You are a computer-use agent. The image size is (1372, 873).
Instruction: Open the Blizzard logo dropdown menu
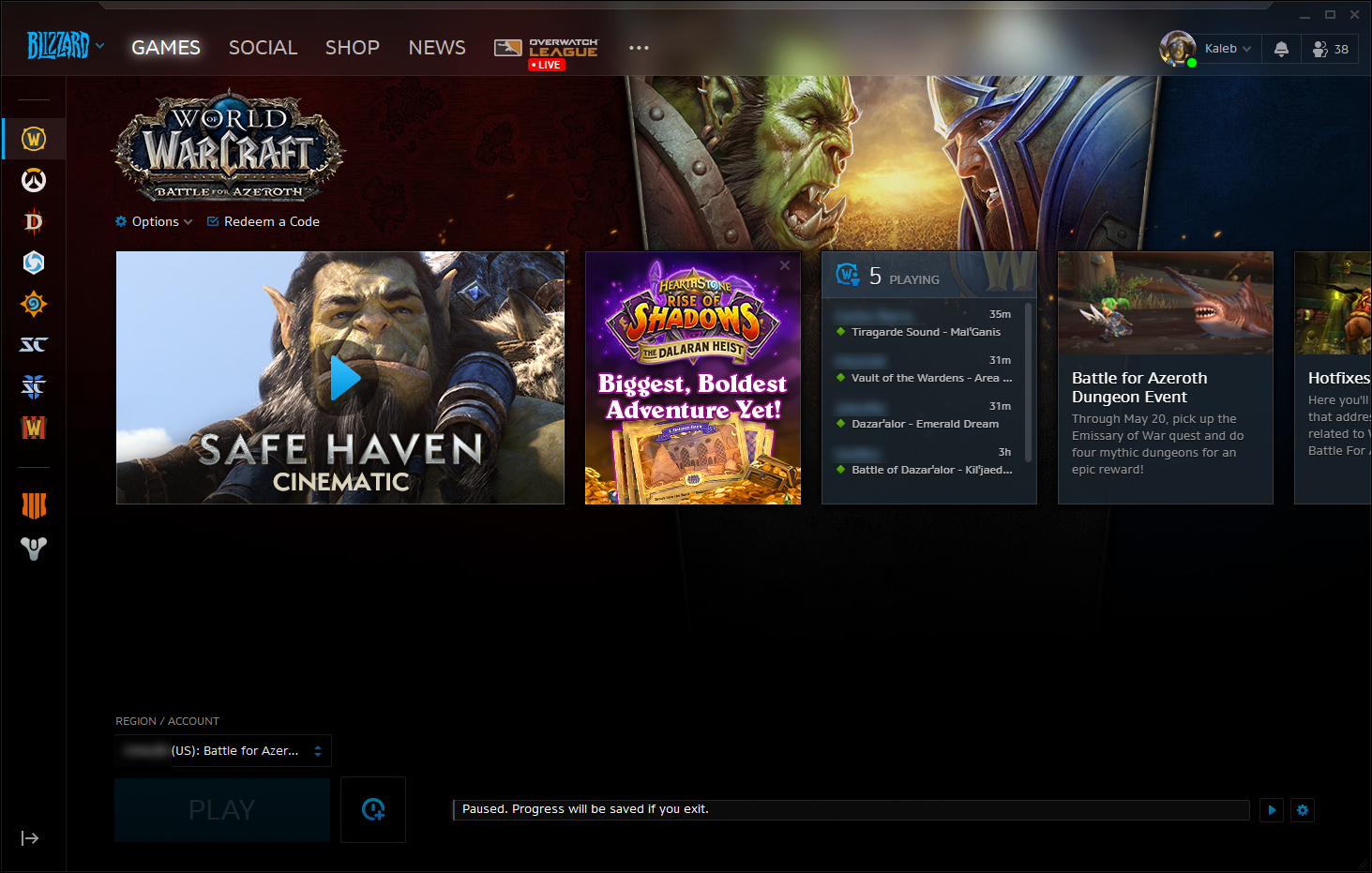66,45
